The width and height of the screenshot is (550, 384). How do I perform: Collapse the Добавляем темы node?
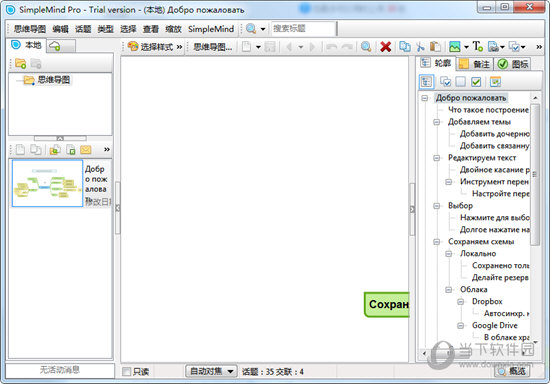click(436, 122)
